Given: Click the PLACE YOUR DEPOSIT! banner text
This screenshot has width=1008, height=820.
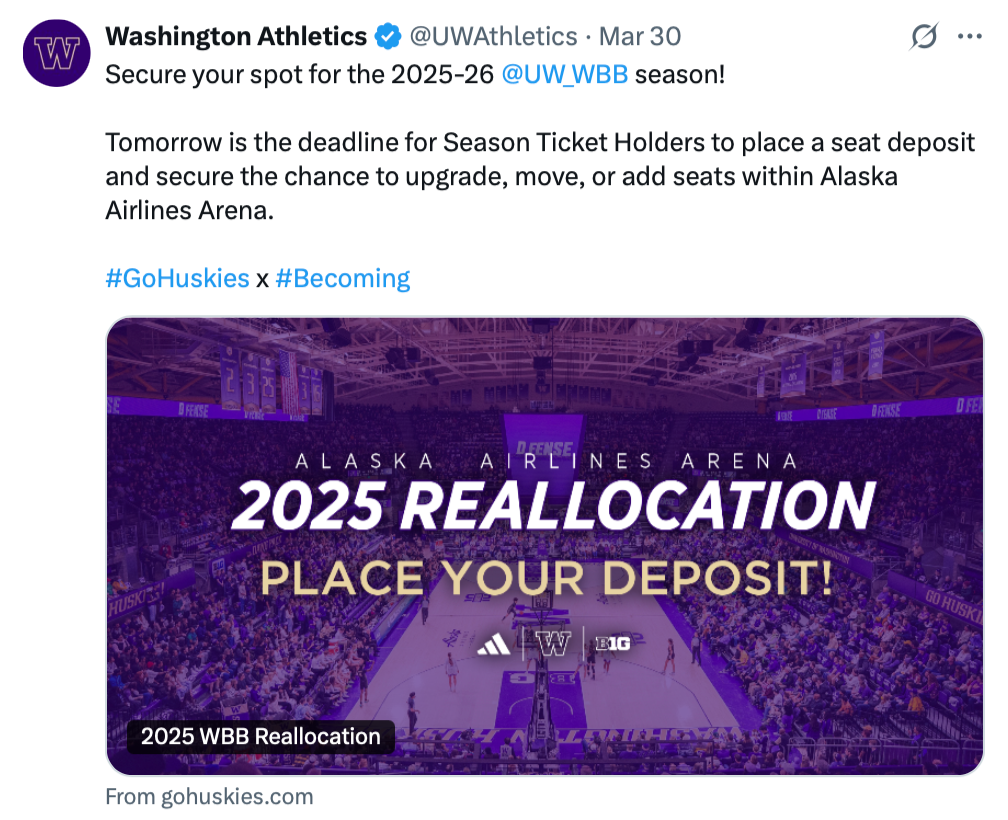Looking at the screenshot, I should (x=546, y=578).
